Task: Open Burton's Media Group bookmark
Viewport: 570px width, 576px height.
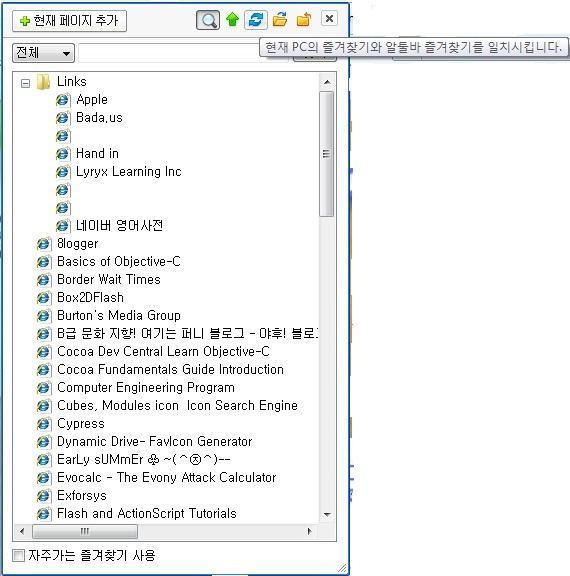Action: [x=119, y=316]
